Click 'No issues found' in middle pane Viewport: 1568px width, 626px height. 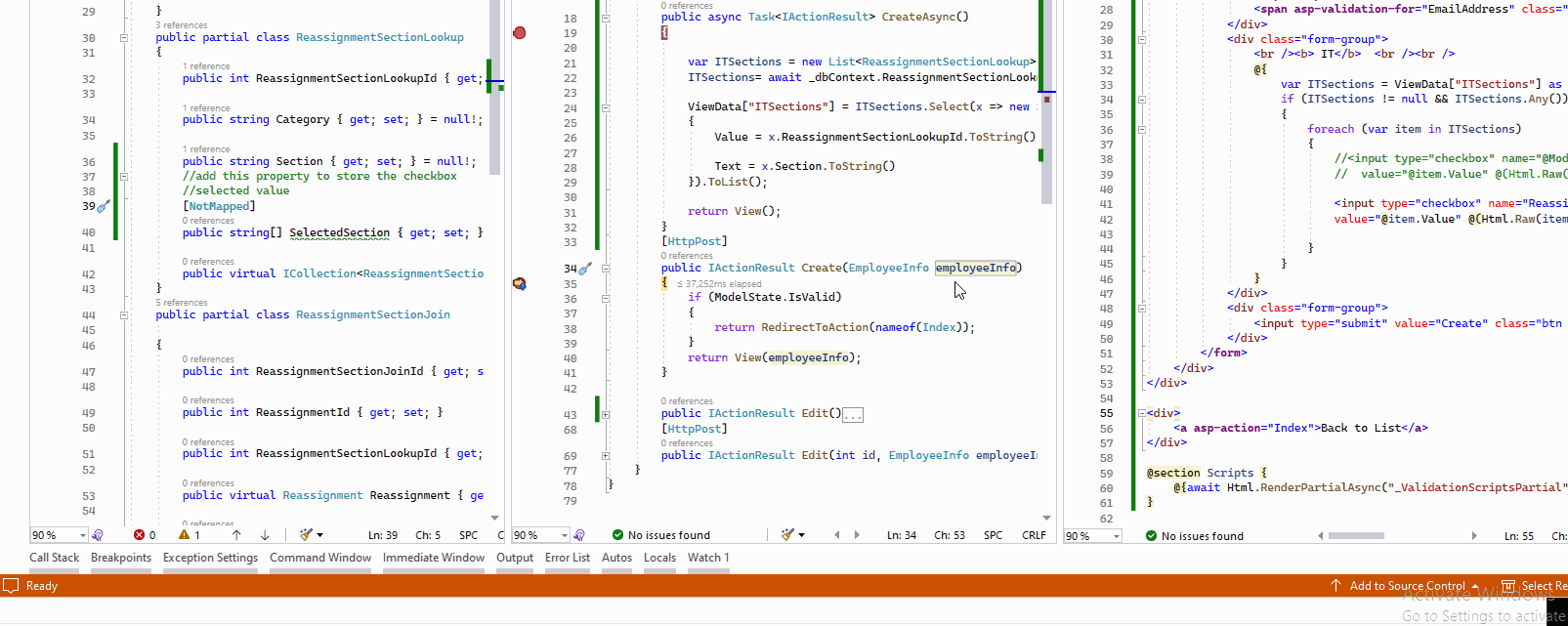(x=669, y=535)
